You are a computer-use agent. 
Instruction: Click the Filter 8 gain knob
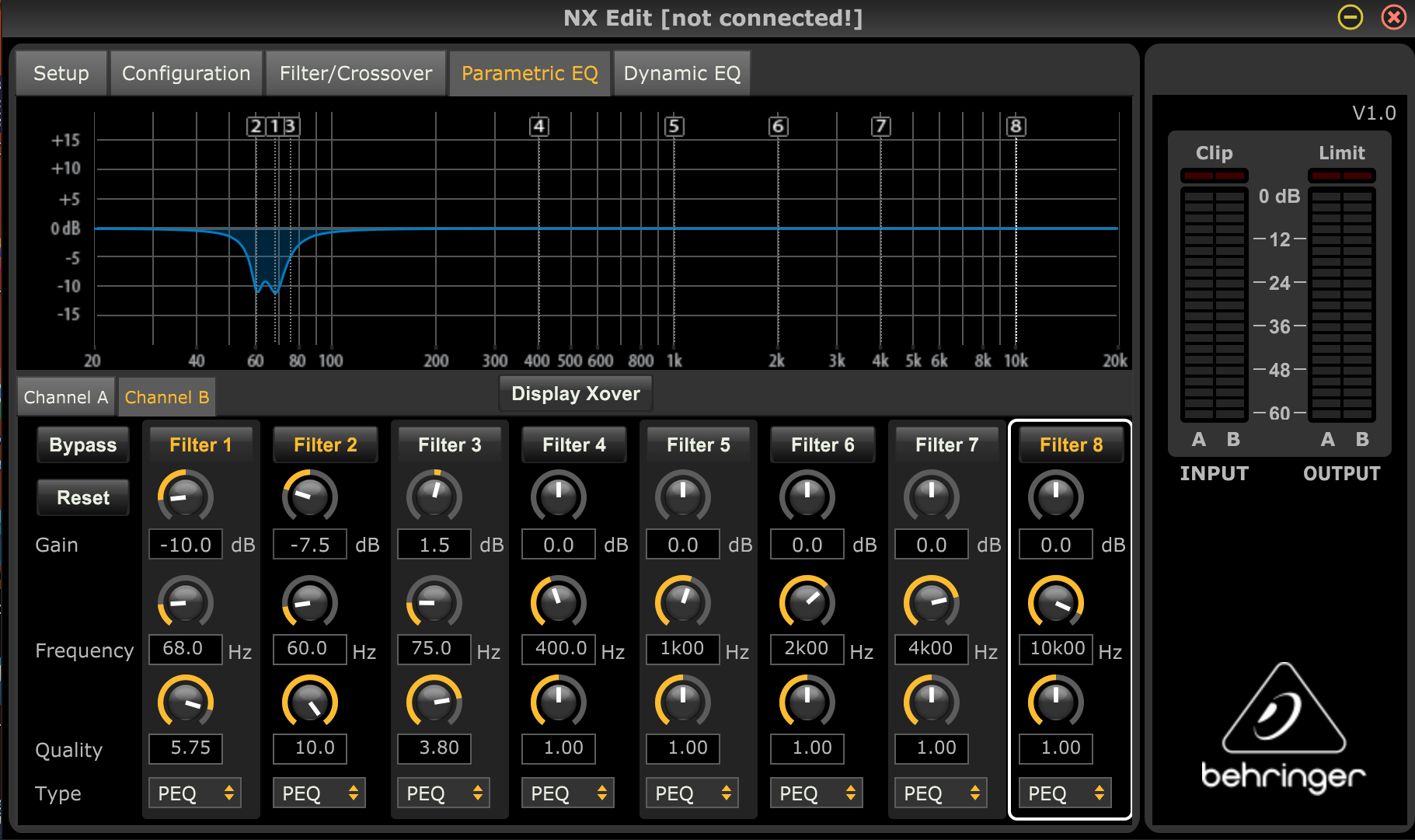[x=1056, y=497]
